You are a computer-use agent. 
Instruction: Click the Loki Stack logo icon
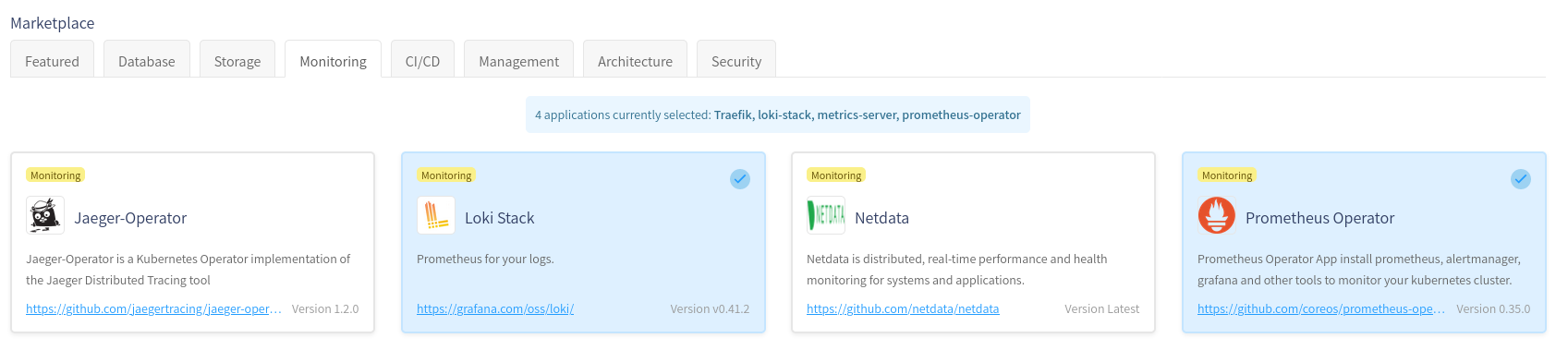pyautogui.click(x=436, y=216)
